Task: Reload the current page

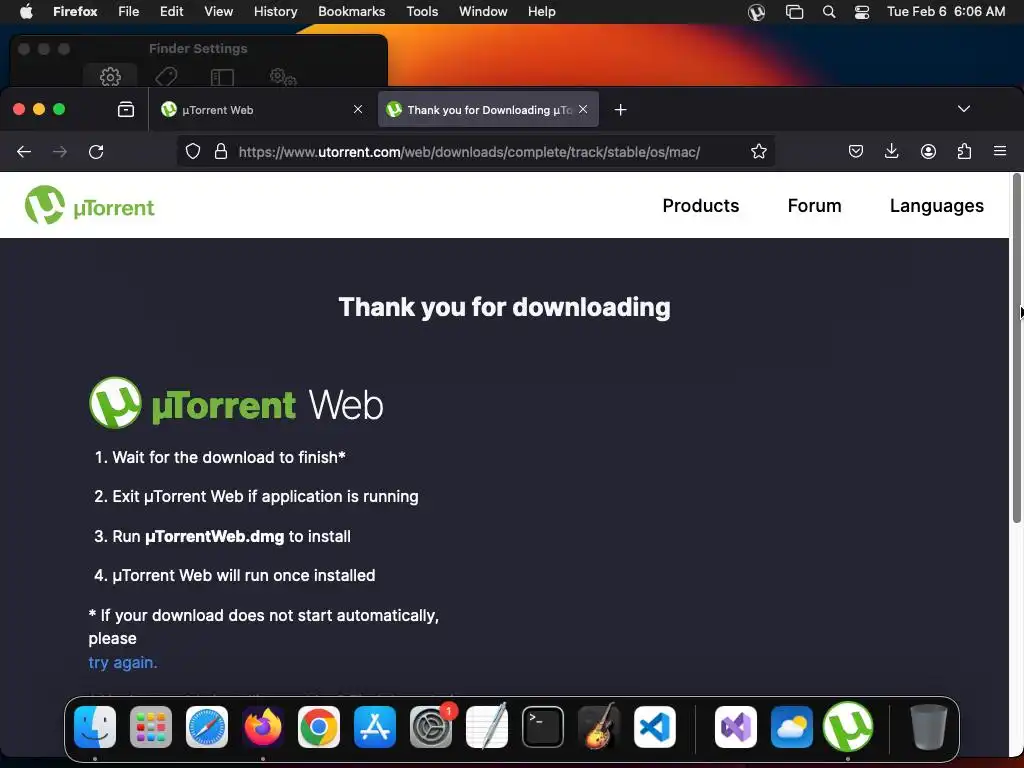Action: [x=96, y=152]
